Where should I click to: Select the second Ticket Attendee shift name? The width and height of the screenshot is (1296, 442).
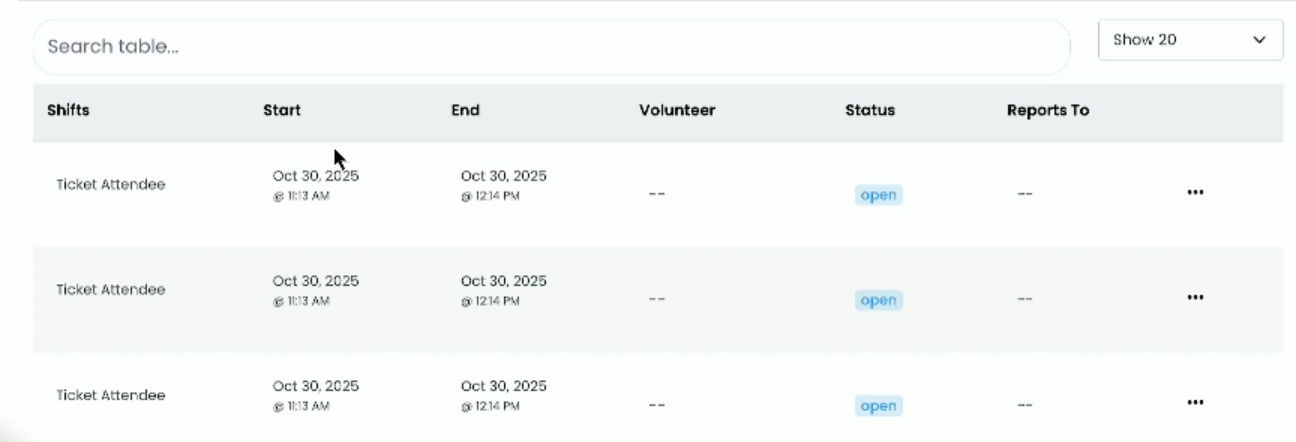click(110, 290)
